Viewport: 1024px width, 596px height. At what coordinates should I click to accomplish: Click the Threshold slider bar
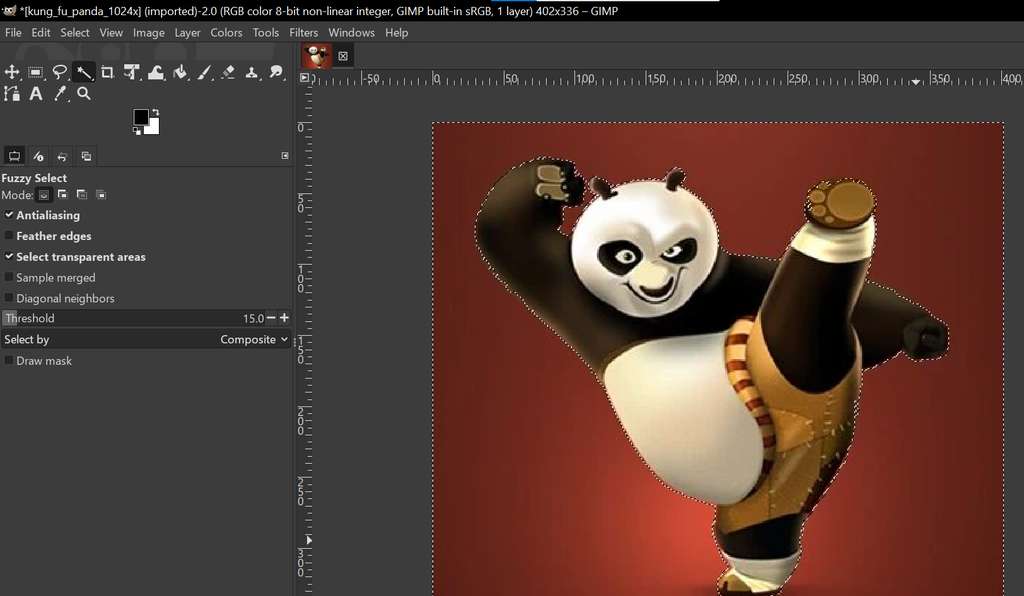pos(133,319)
